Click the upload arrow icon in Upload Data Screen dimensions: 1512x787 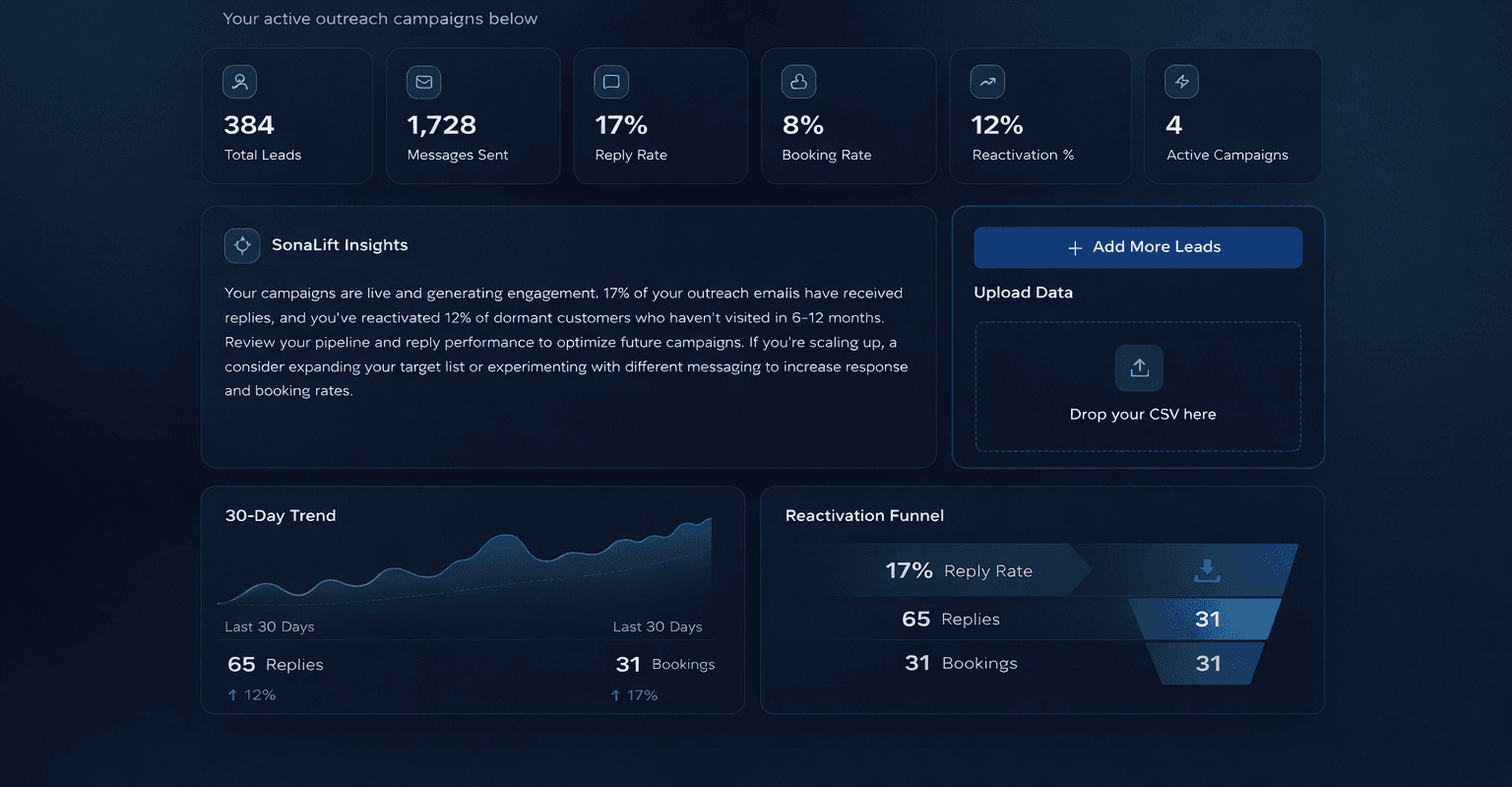point(1138,366)
